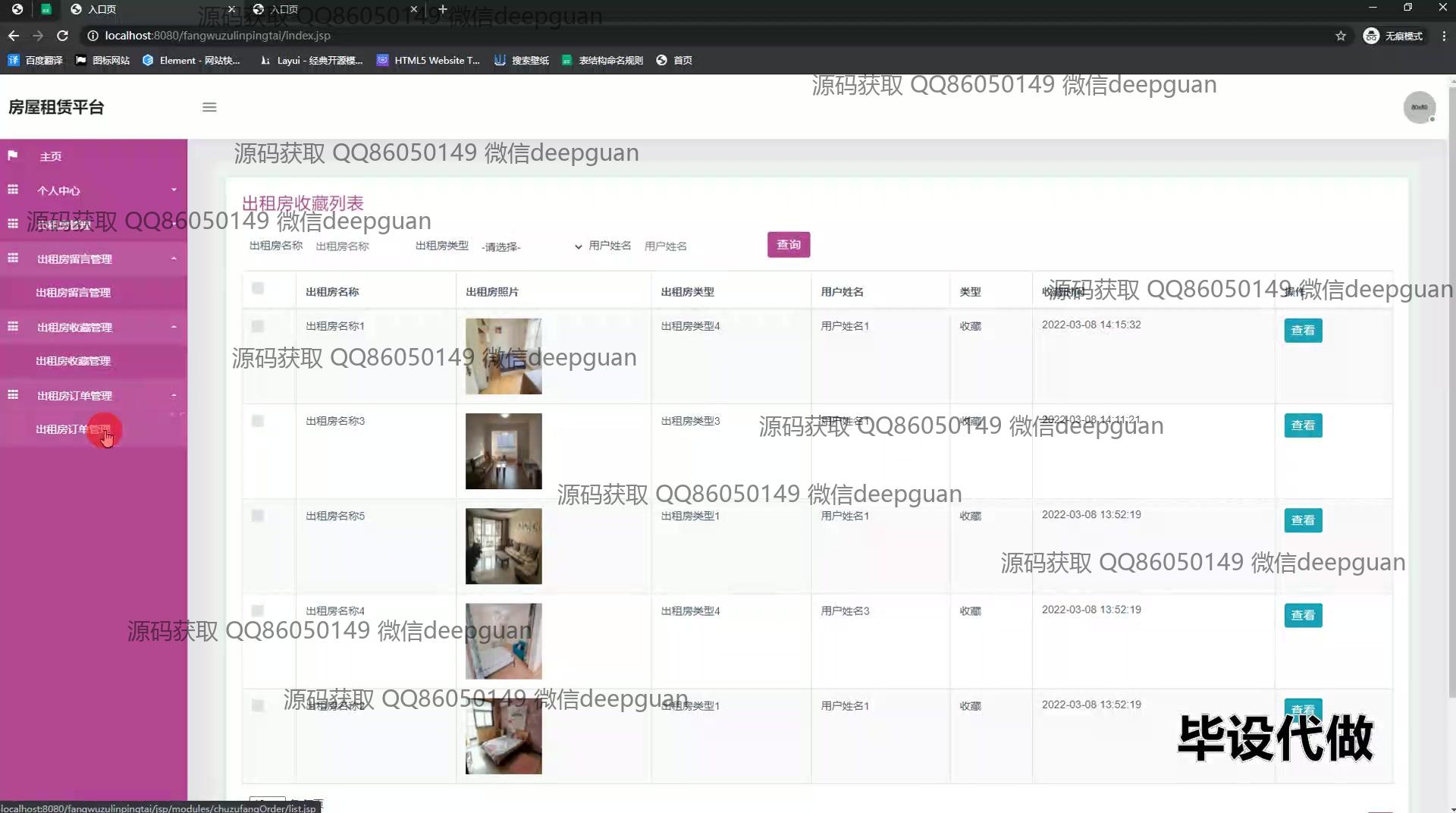
Task: Click the page vertical scrollbar
Action: click(x=1450, y=379)
